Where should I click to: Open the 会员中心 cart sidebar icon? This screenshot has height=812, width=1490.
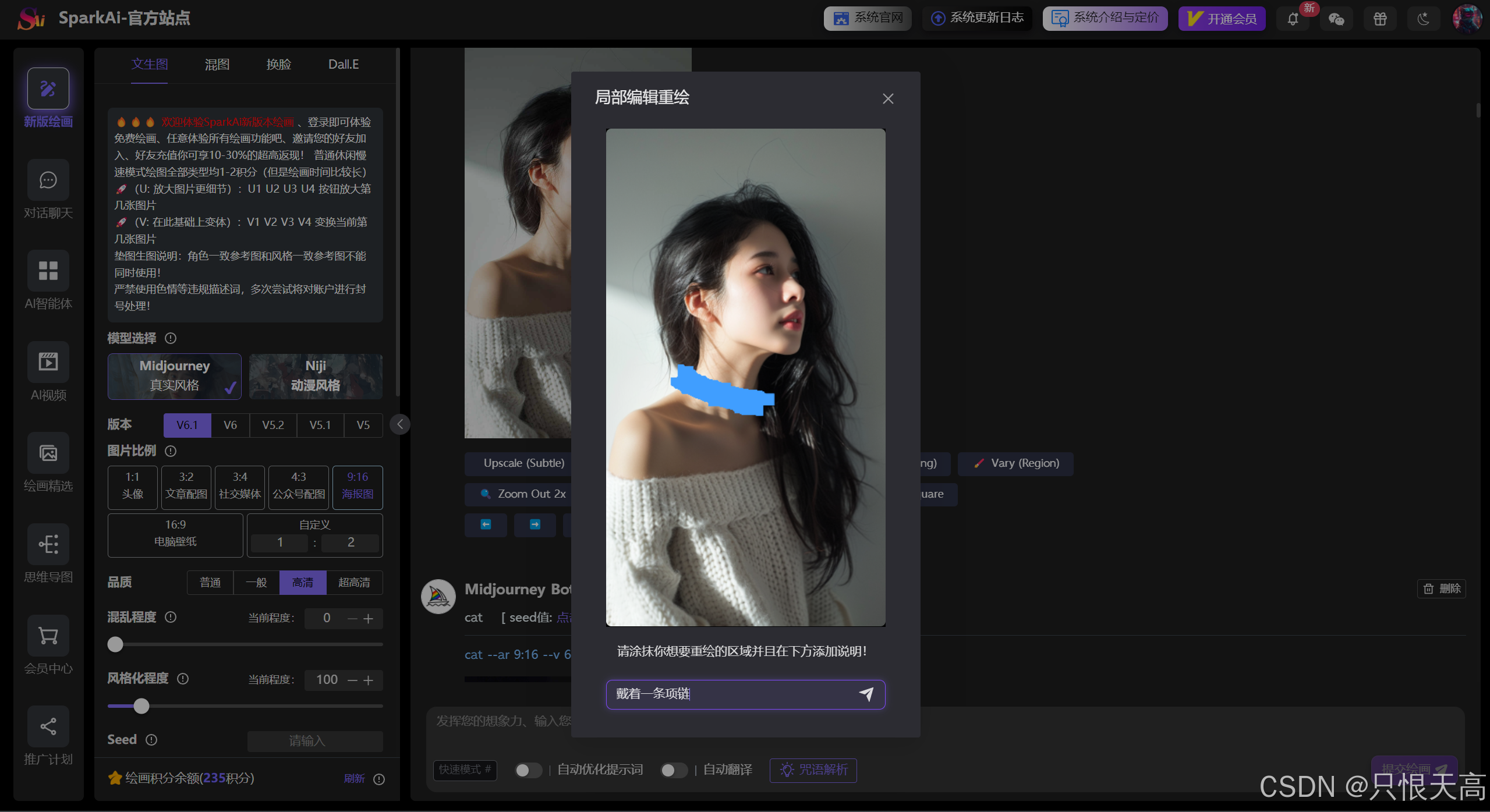[48, 636]
